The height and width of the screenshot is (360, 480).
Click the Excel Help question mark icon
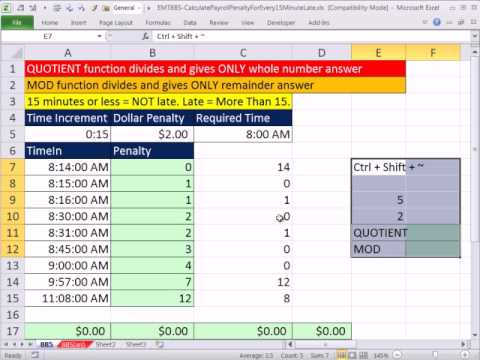pyautogui.click(x=437, y=22)
